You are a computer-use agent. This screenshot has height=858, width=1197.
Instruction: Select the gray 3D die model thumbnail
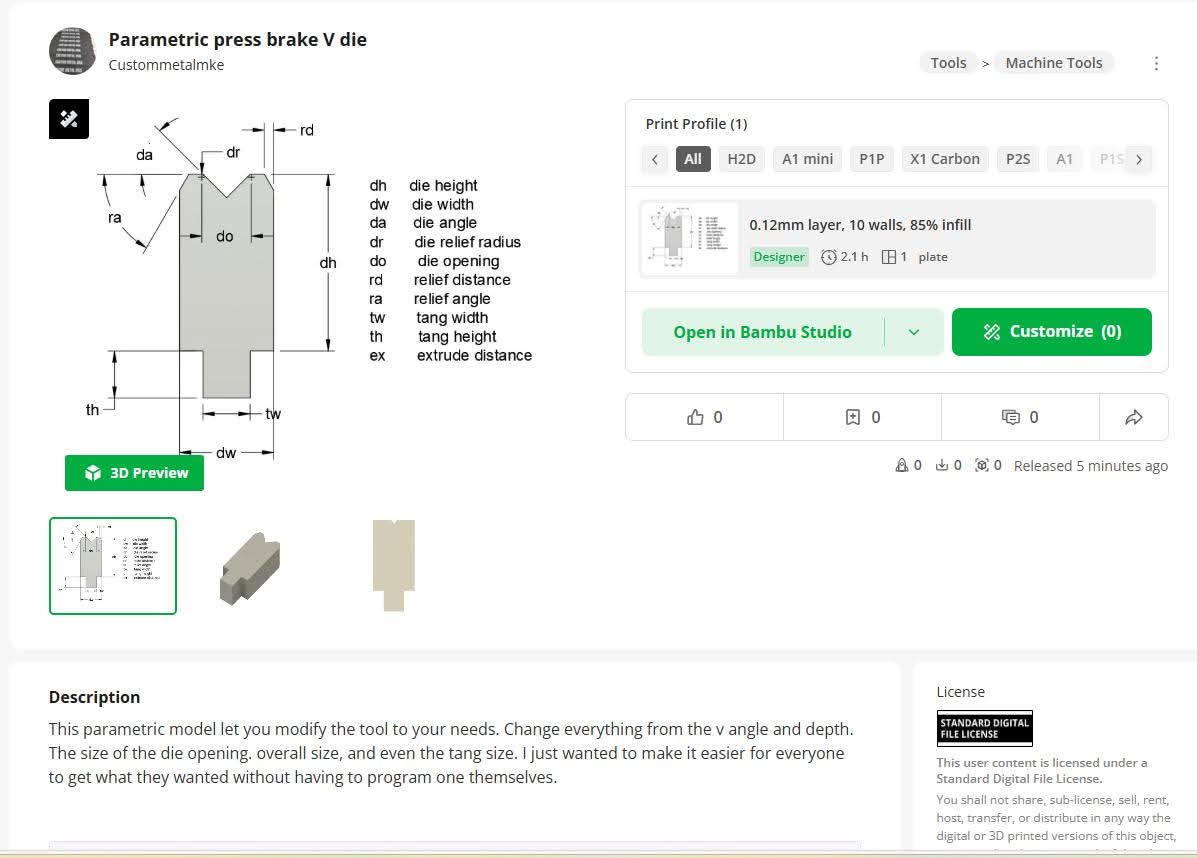(250, 566)
